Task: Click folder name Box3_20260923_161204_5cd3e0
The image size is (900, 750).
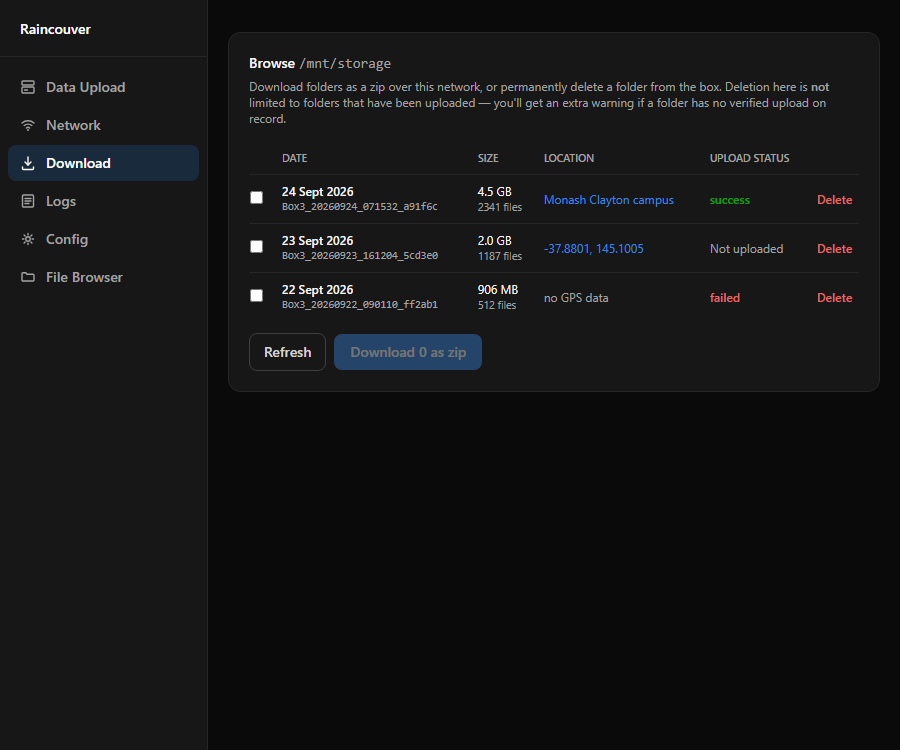Action: [x=360, y=255]
